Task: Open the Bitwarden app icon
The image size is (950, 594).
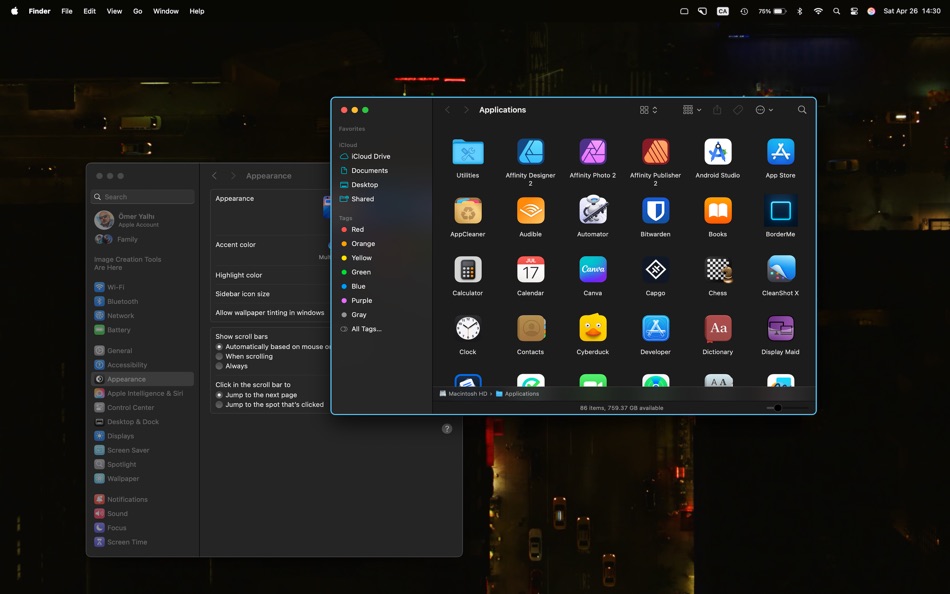Action: pos(655,211)
